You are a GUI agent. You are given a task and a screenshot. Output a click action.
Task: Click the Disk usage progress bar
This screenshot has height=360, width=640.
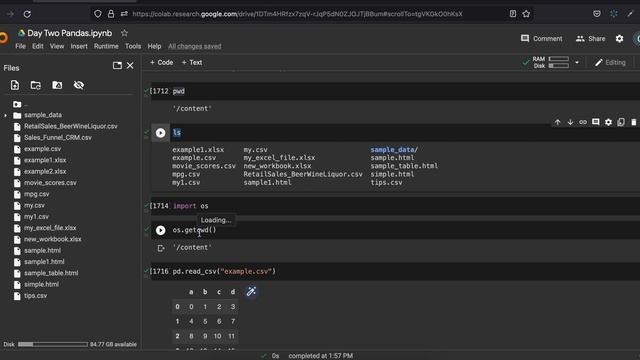(x=53, y=344)
